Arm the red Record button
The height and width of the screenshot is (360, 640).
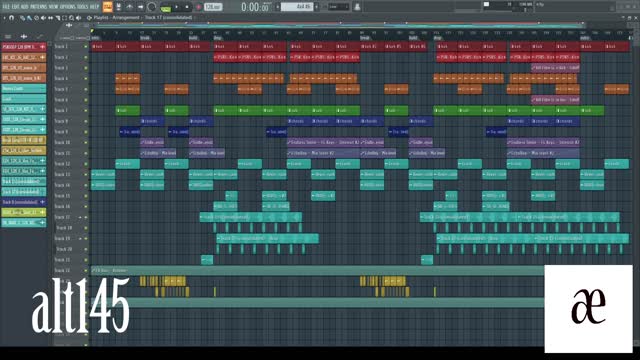click(199, 7)
